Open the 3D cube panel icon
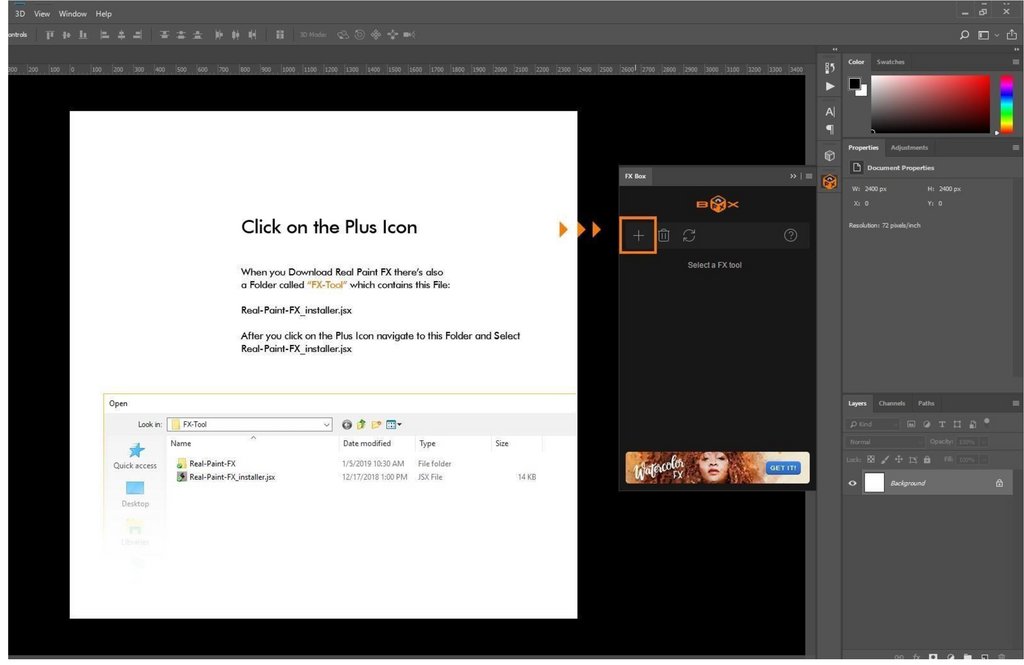 click(829, 156)
